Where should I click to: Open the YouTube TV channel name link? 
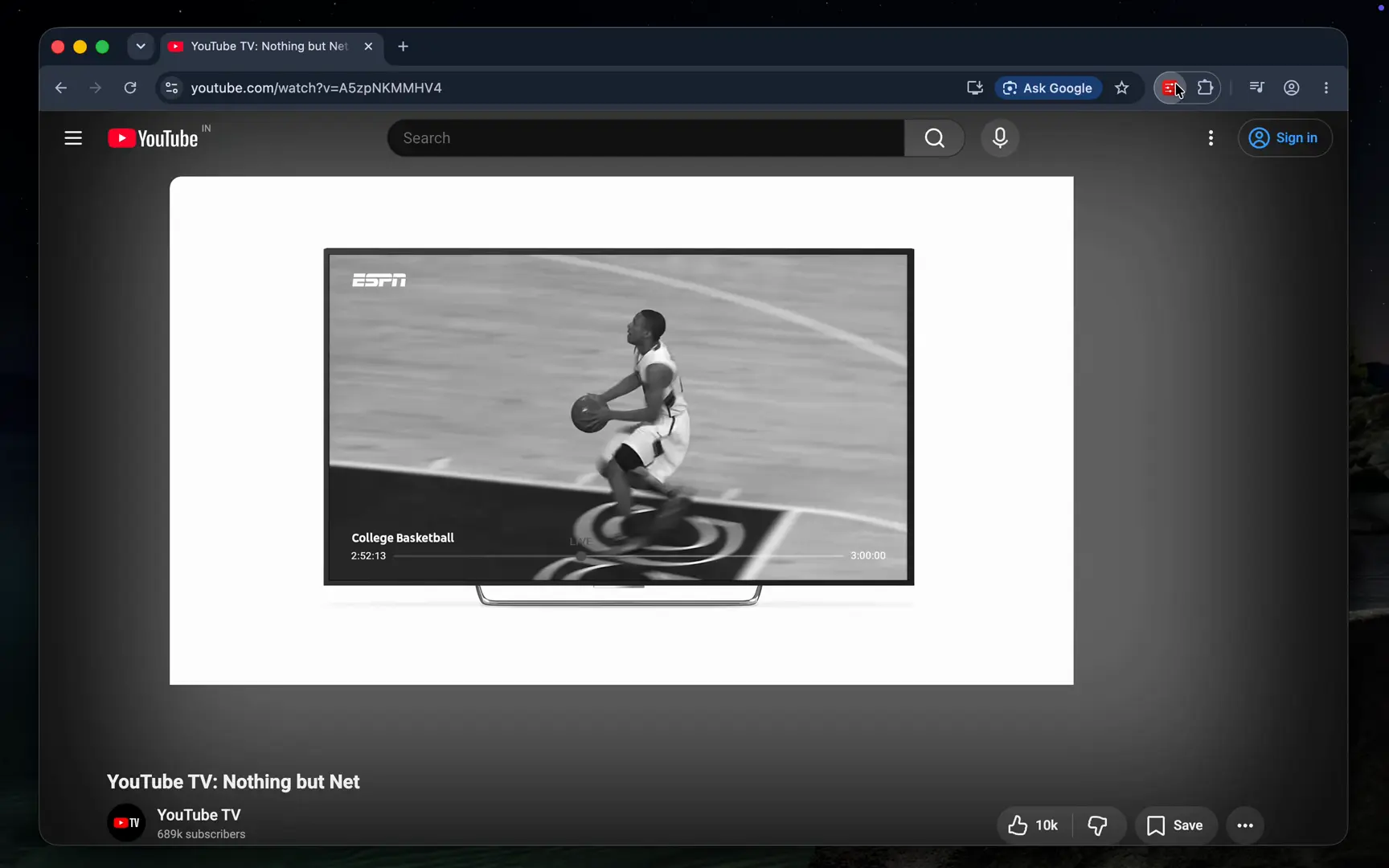point(199,815)
